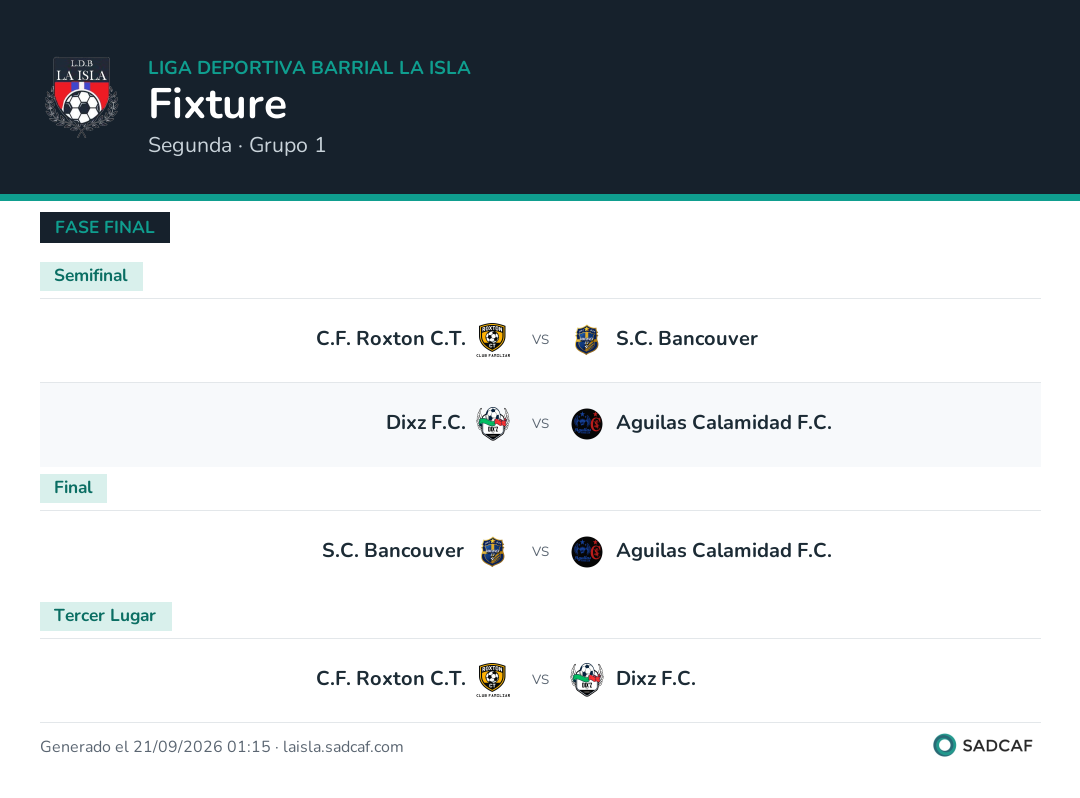Select the Final section label

click(x=73, y=488)
